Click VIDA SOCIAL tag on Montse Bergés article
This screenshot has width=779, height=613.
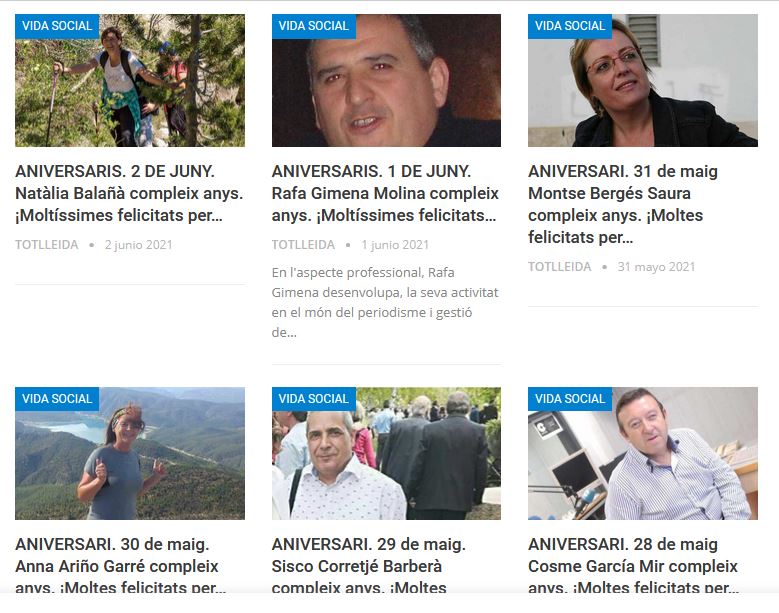(x=570, y=26)
